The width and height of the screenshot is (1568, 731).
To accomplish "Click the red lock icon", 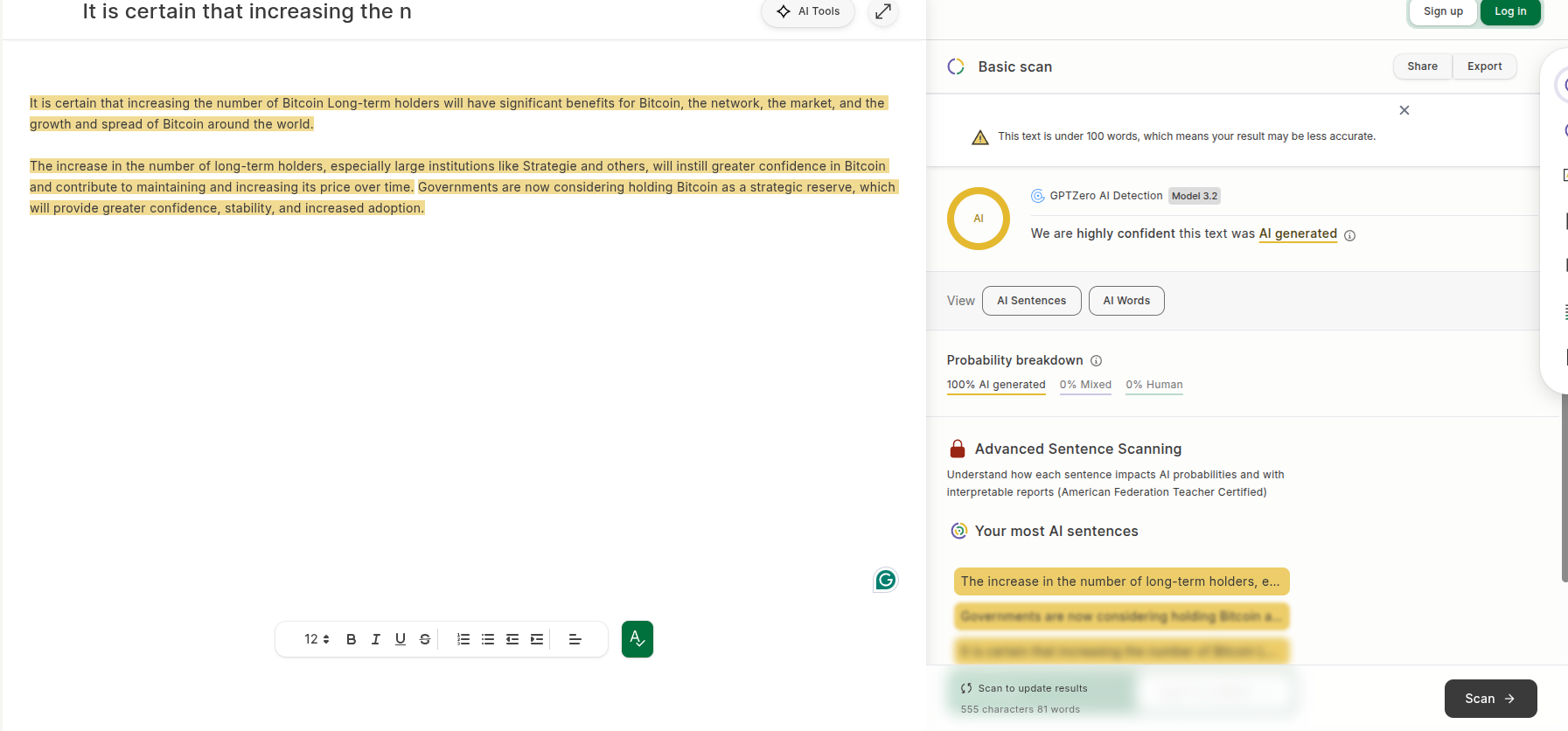I will click(958, 449).
